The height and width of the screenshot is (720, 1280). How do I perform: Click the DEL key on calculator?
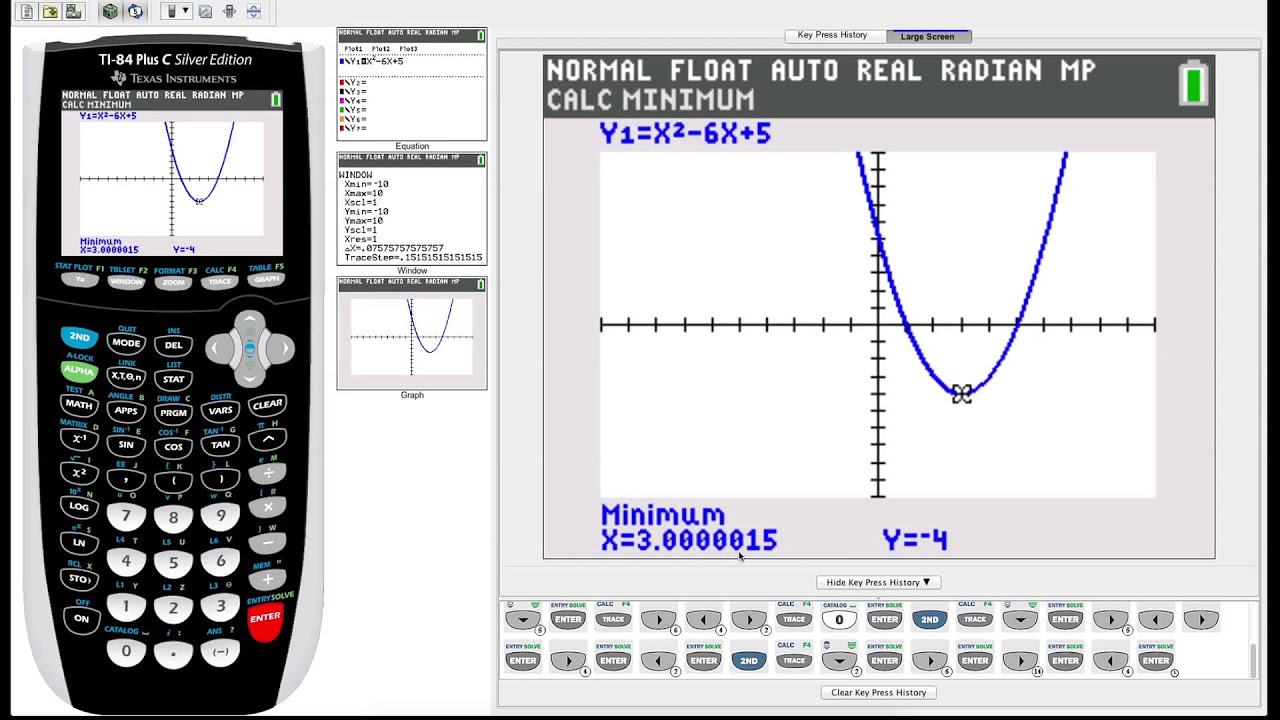coord(173,345)
